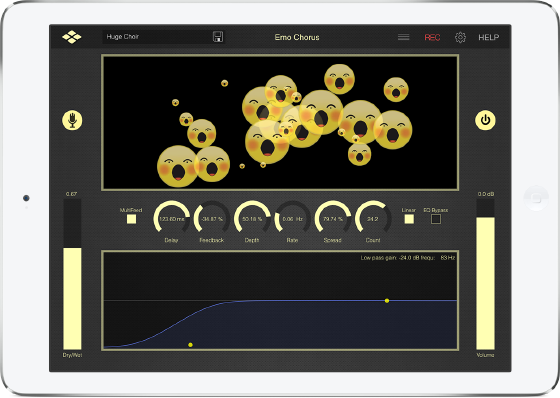
Task: Click the iPad home button
Action: coord(536,198)
